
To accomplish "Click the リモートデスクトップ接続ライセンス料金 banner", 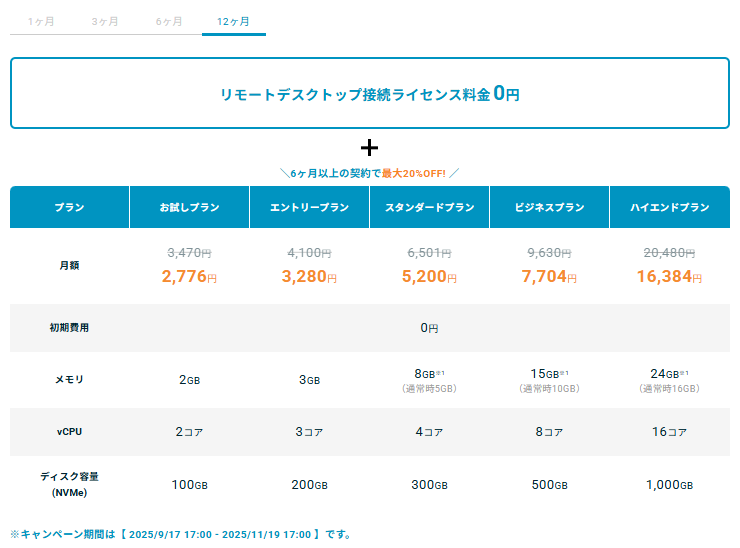I will (370, 94).
